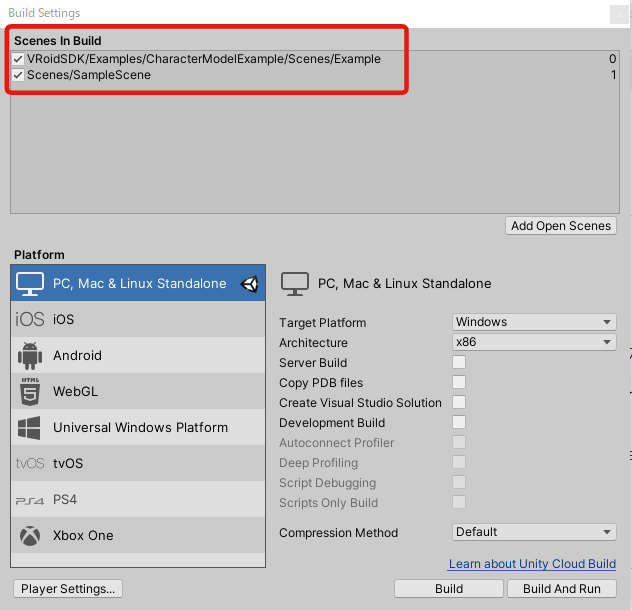Click the Compression Method label
The width and height of the screenshot is (632, 610).
(x=338, y=533)
